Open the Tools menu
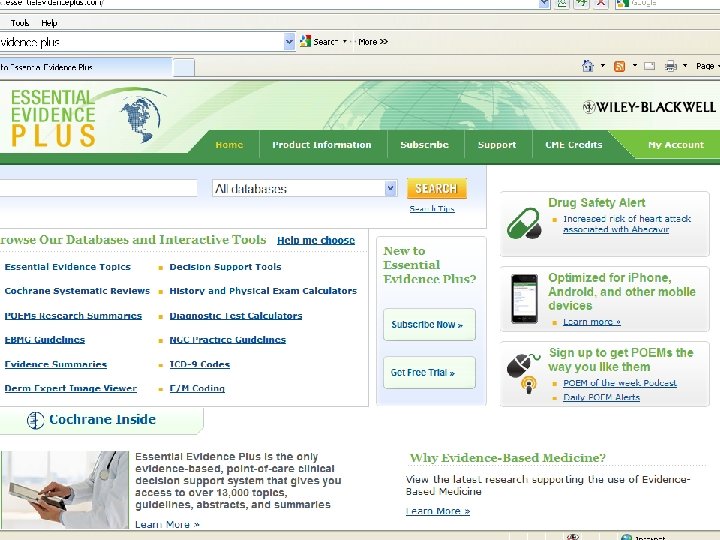Screen dimensions: 720x540 click(20, 23)
